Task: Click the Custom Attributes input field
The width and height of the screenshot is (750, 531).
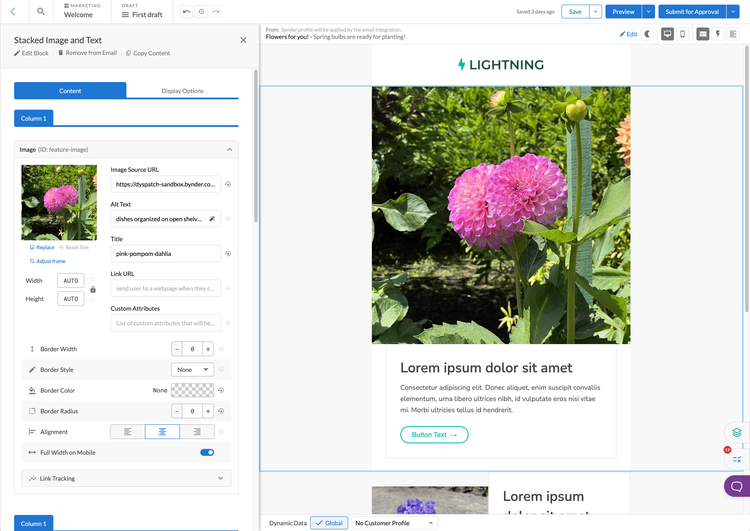Action: click(x=165, y=323)
